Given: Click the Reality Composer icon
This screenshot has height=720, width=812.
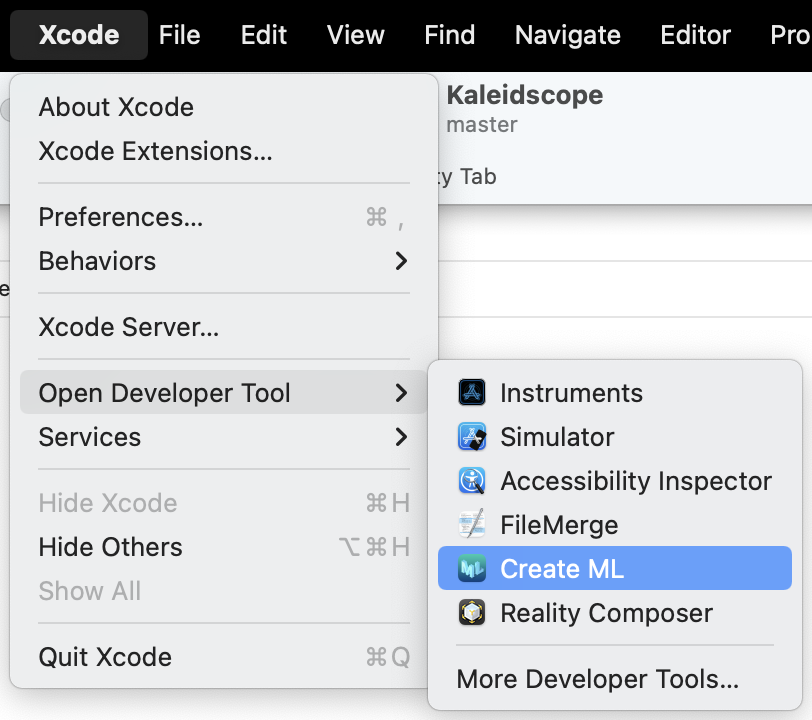Looking at the screenshot, I should 472,612.
